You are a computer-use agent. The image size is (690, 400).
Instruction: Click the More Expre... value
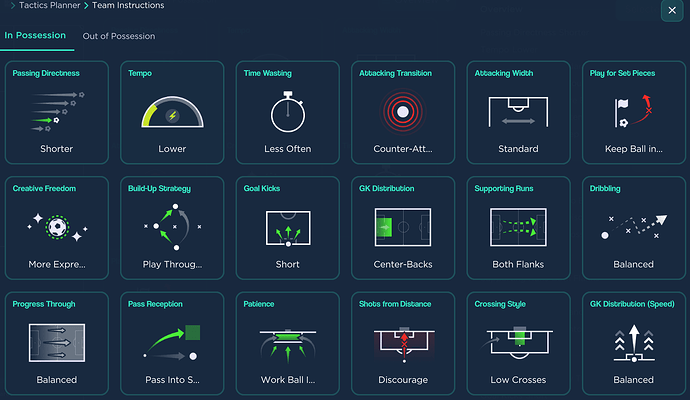pos(57,264)
